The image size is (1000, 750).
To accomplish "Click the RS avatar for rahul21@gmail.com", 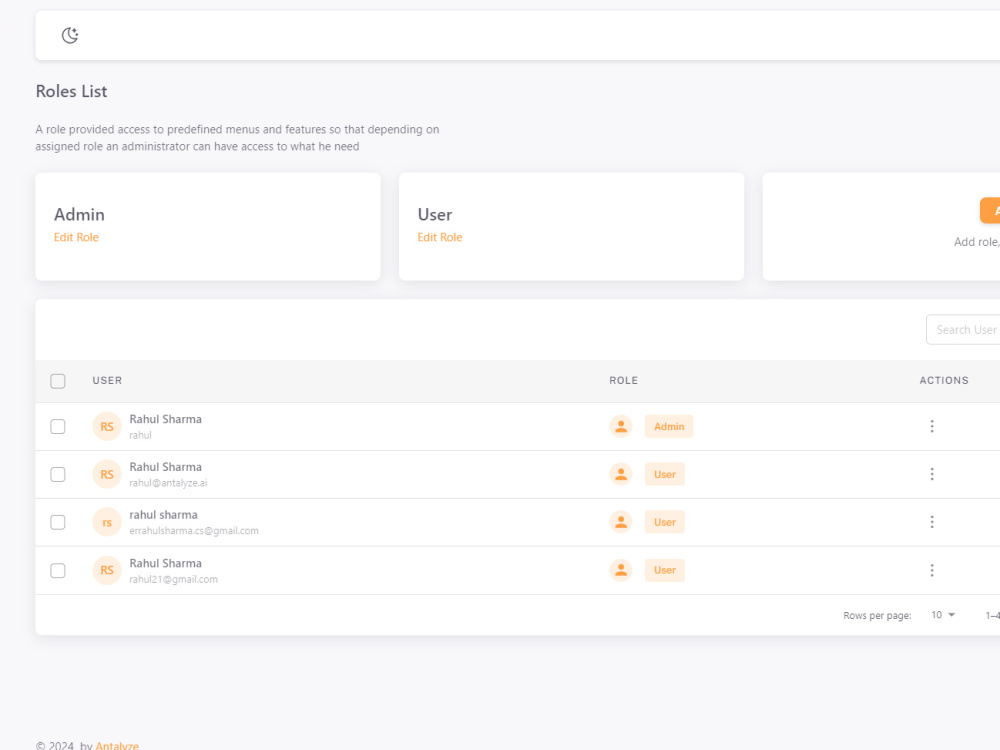I will tap(106, 569).
